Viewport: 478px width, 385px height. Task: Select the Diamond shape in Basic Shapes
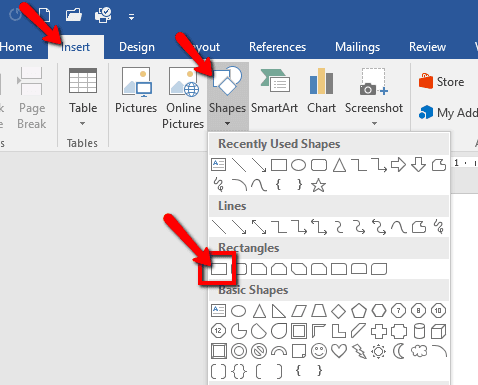tap(339, 311)
